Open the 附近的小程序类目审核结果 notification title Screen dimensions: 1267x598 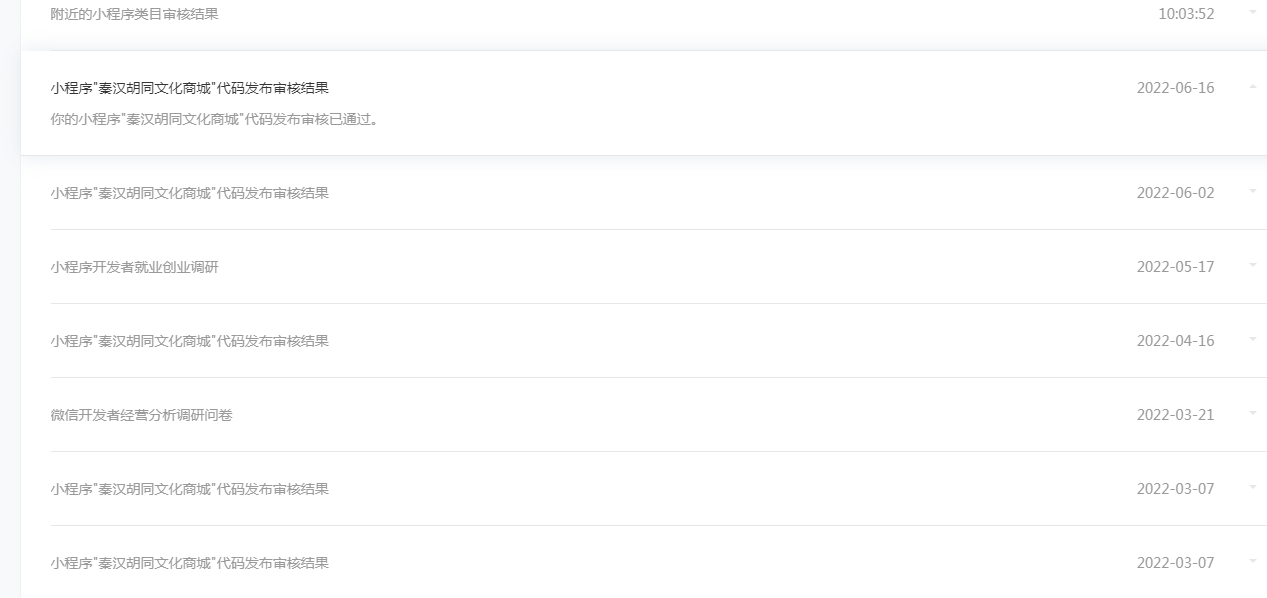[134, 14]
